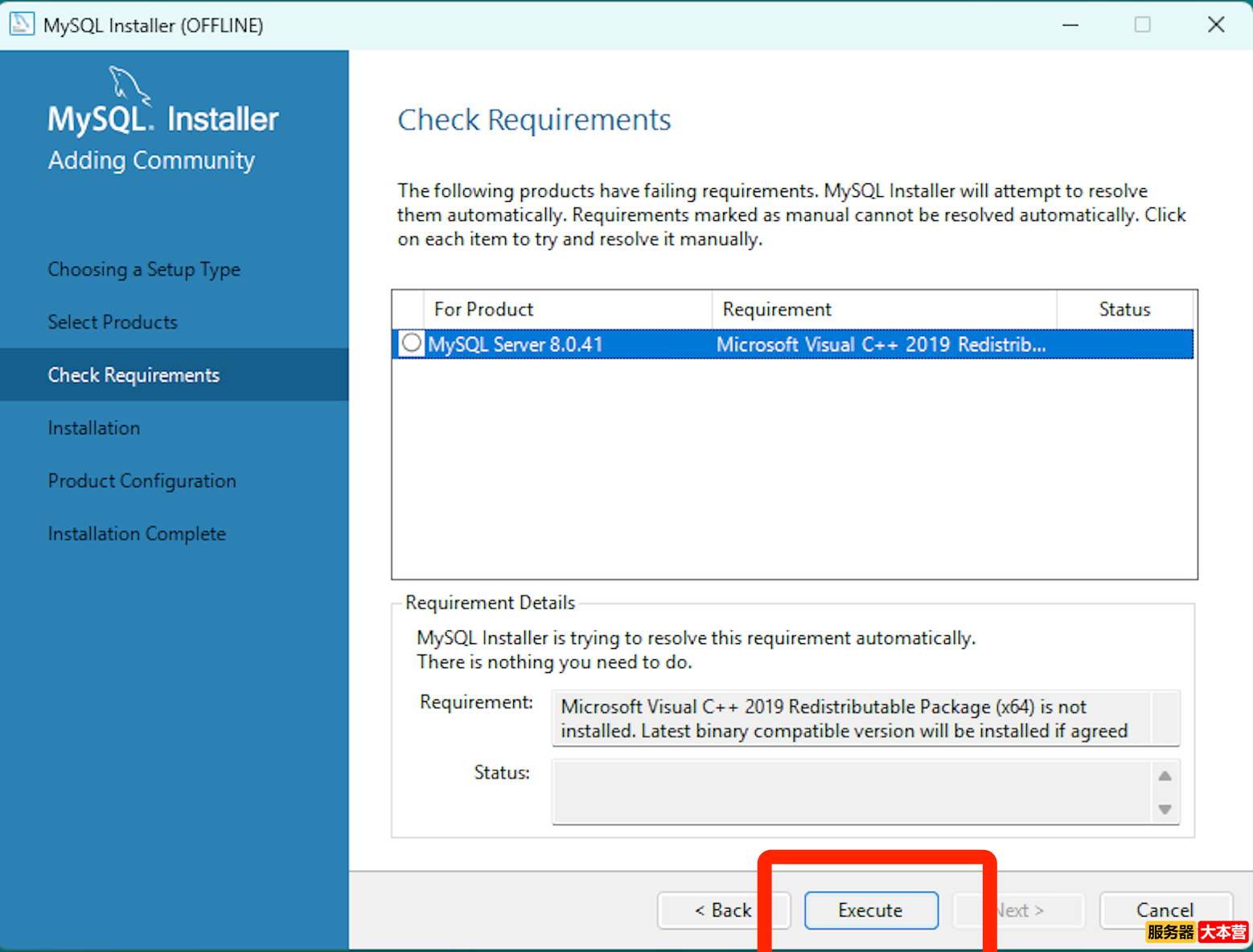Click the status box scroll down arrow
Viewport: 1253px width, 952px height.
coord(1165,809)
